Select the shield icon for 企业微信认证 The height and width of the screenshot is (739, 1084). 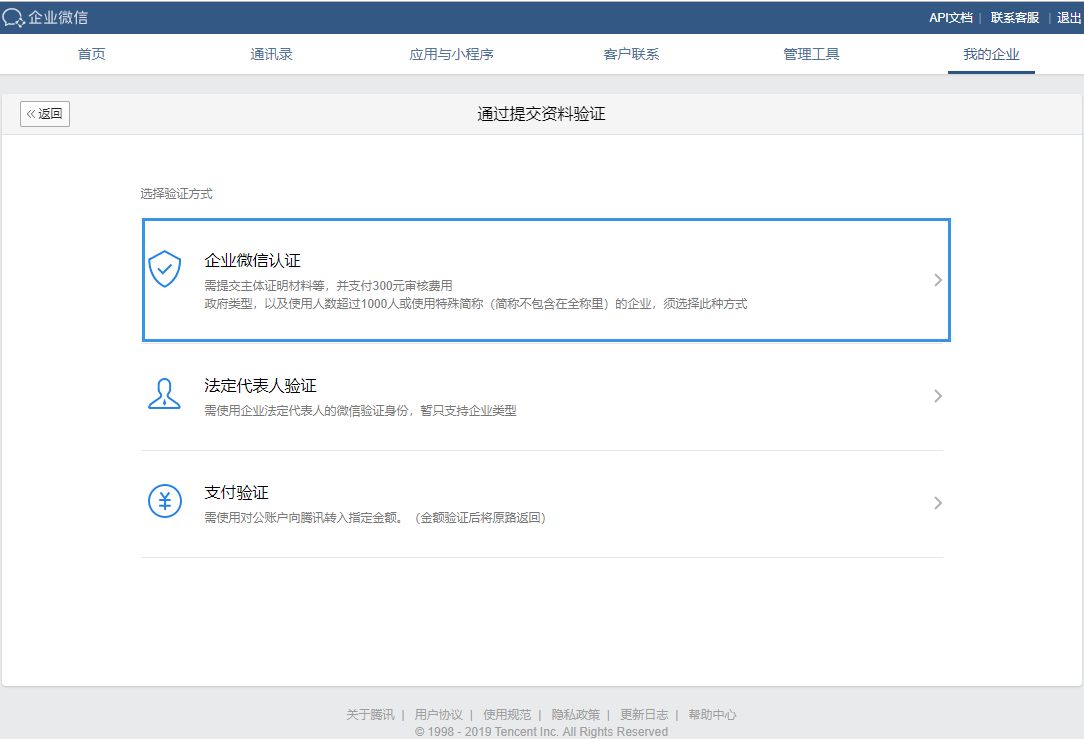pyautogui.click(x=165, y=268)
